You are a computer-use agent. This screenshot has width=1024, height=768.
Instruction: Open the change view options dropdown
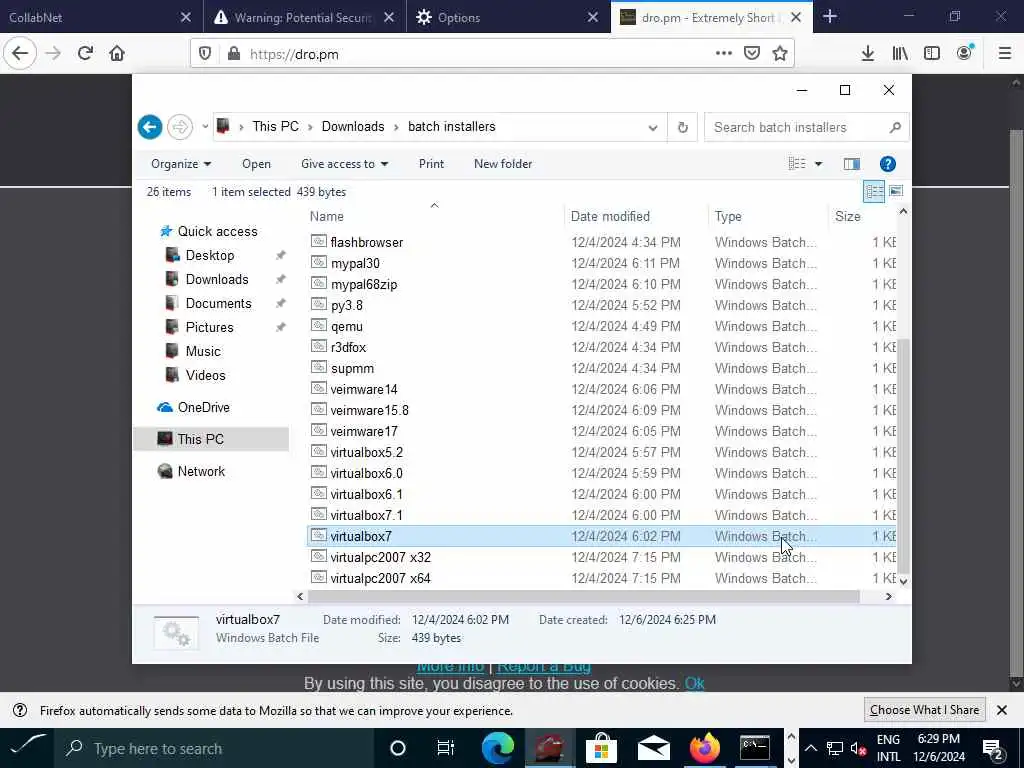click(818, 164)
